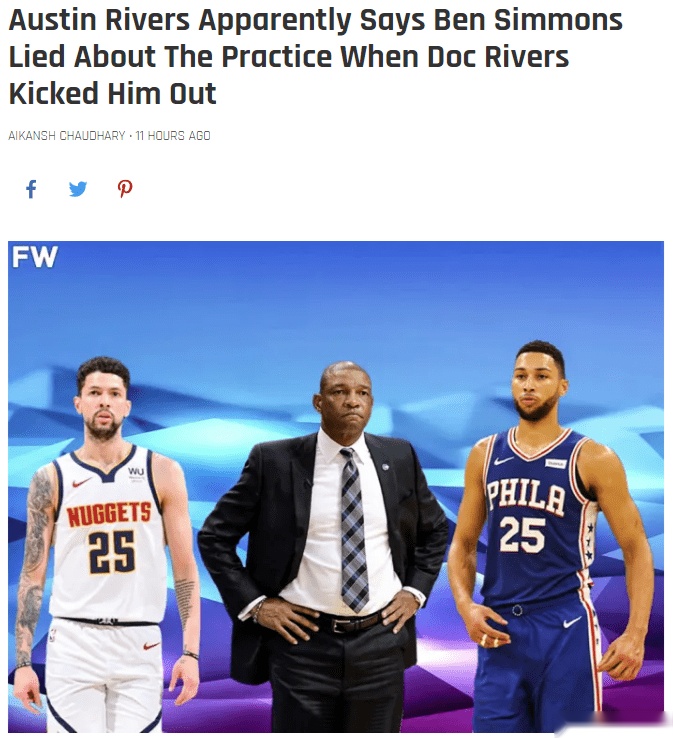Click "Doc Rivers" in the headline

tap(498, 57)
